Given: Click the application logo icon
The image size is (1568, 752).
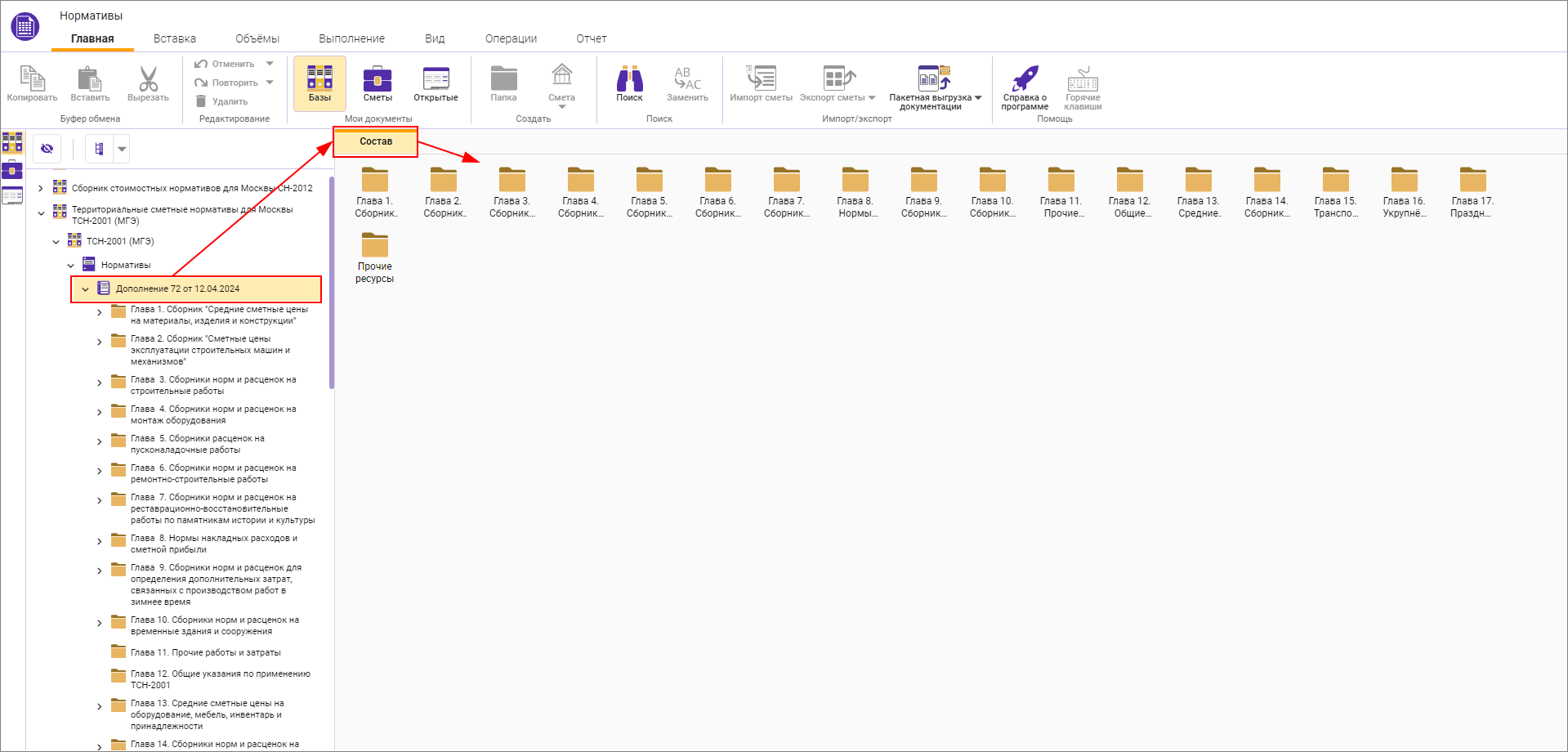Looking at the screenshot, I should point(25,26).
